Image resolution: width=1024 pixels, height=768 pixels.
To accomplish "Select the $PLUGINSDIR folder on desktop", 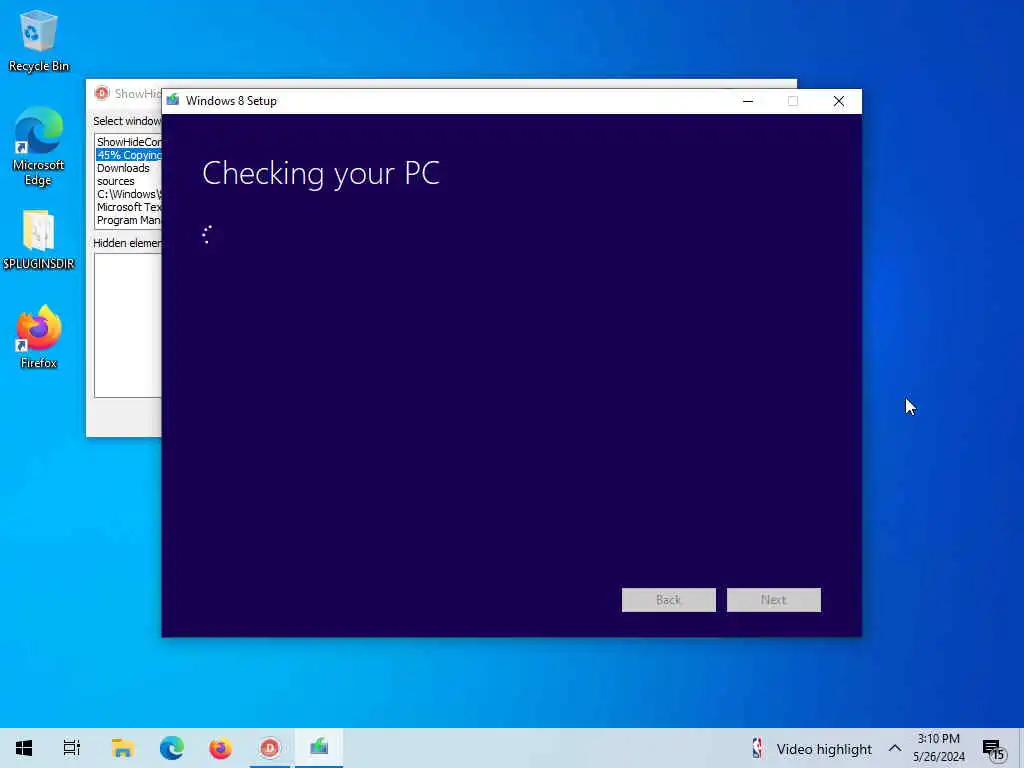I will tap(39, 240).
